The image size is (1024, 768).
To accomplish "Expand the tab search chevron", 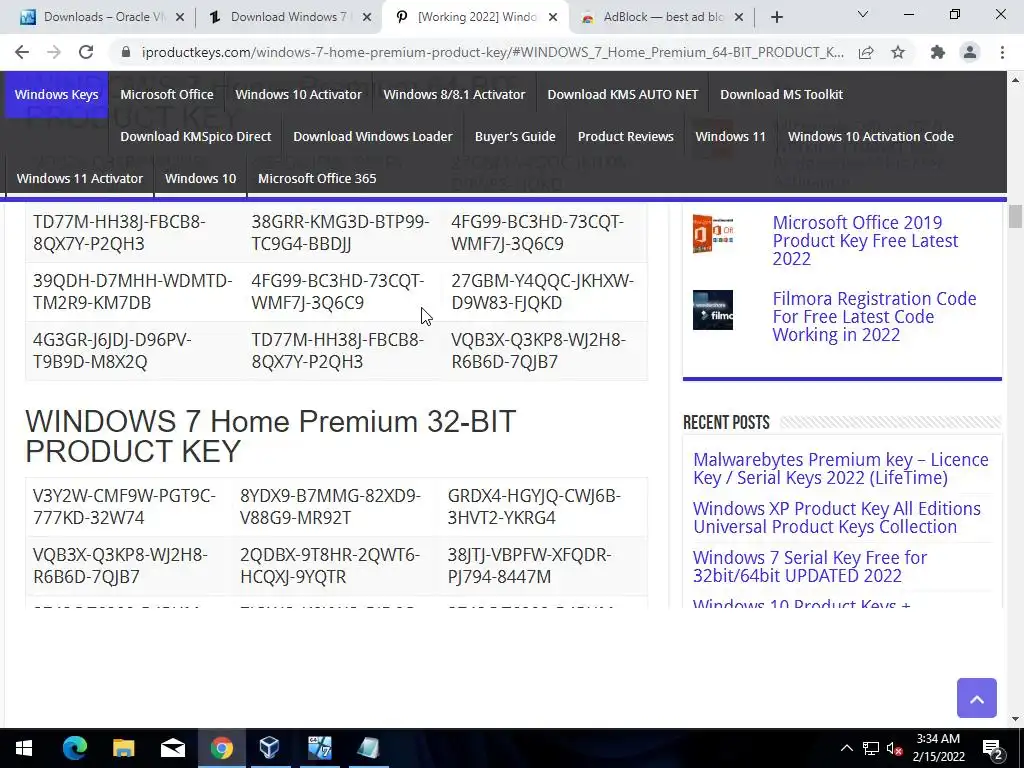I will (863, 14).
